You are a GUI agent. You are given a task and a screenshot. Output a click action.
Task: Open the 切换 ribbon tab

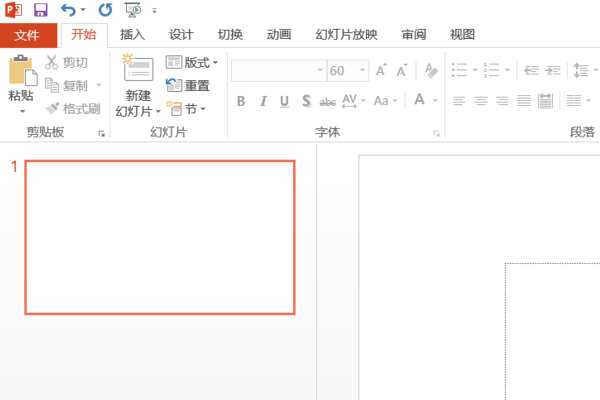pos(230,35)
